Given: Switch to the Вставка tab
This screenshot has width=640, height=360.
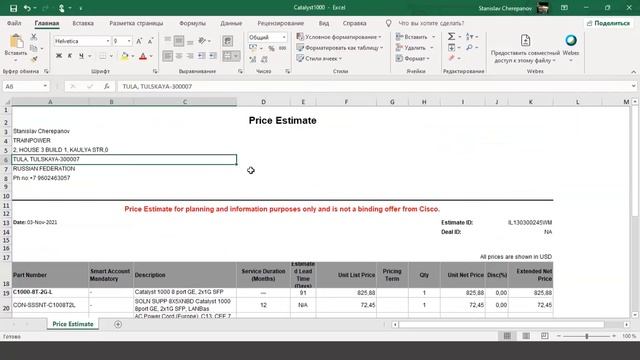Looking at the screenshot, I should click(x=83, y=23).
